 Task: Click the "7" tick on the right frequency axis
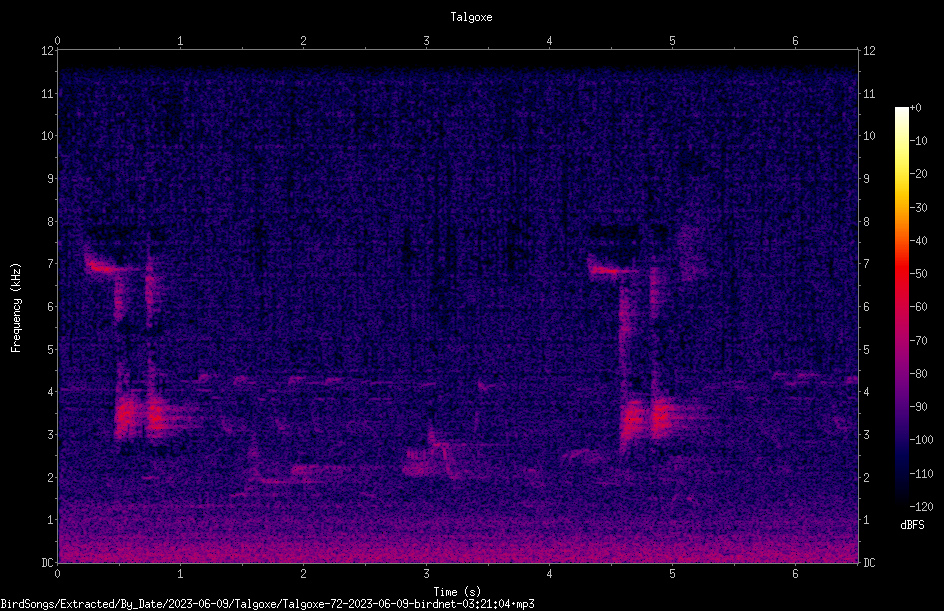[x=866, y=264]
